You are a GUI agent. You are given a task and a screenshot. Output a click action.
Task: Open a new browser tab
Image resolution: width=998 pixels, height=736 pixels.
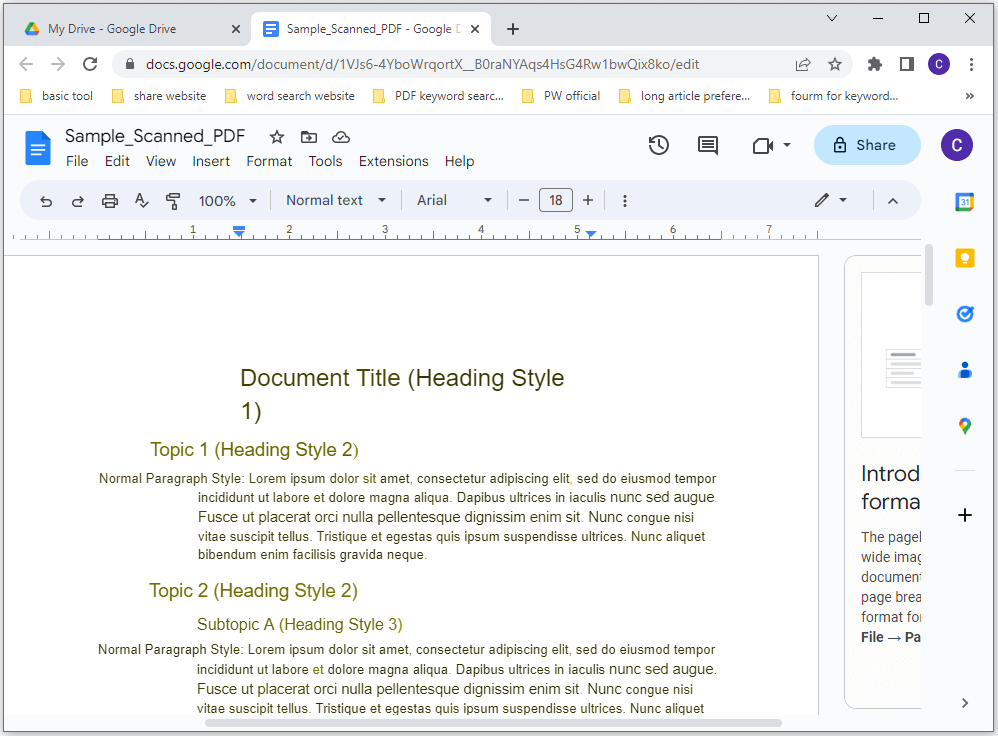click(512, 29)
